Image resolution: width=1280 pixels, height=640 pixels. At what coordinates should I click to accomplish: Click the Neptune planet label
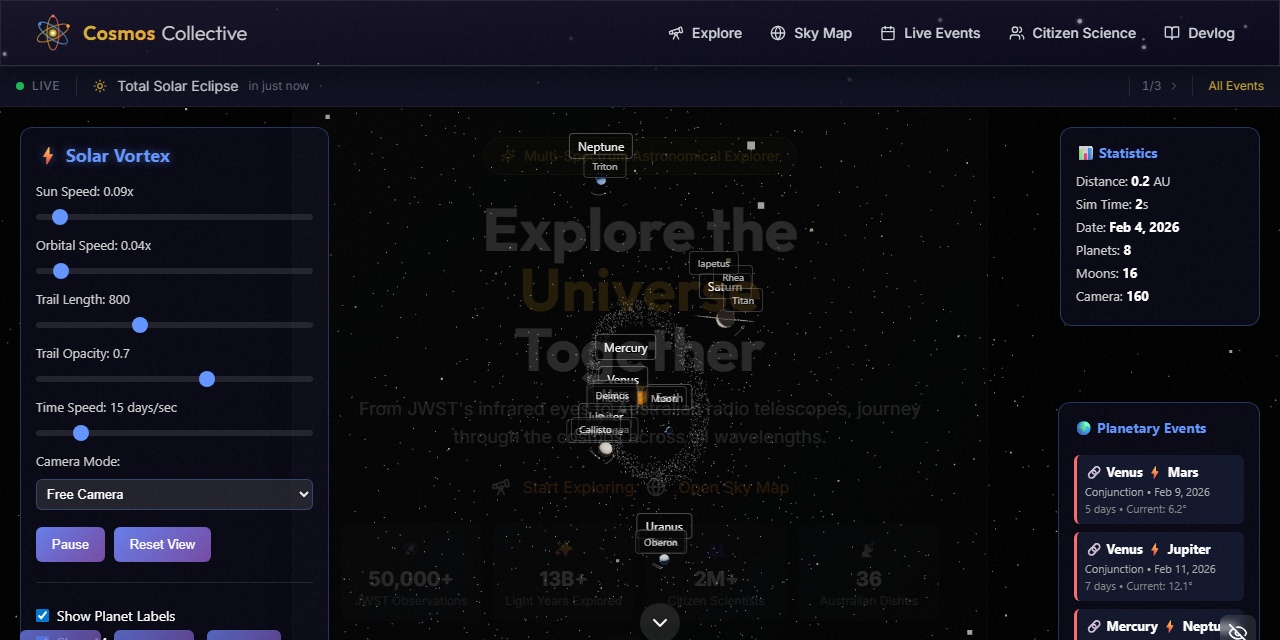pyautogui.click(x=601, y=147)
